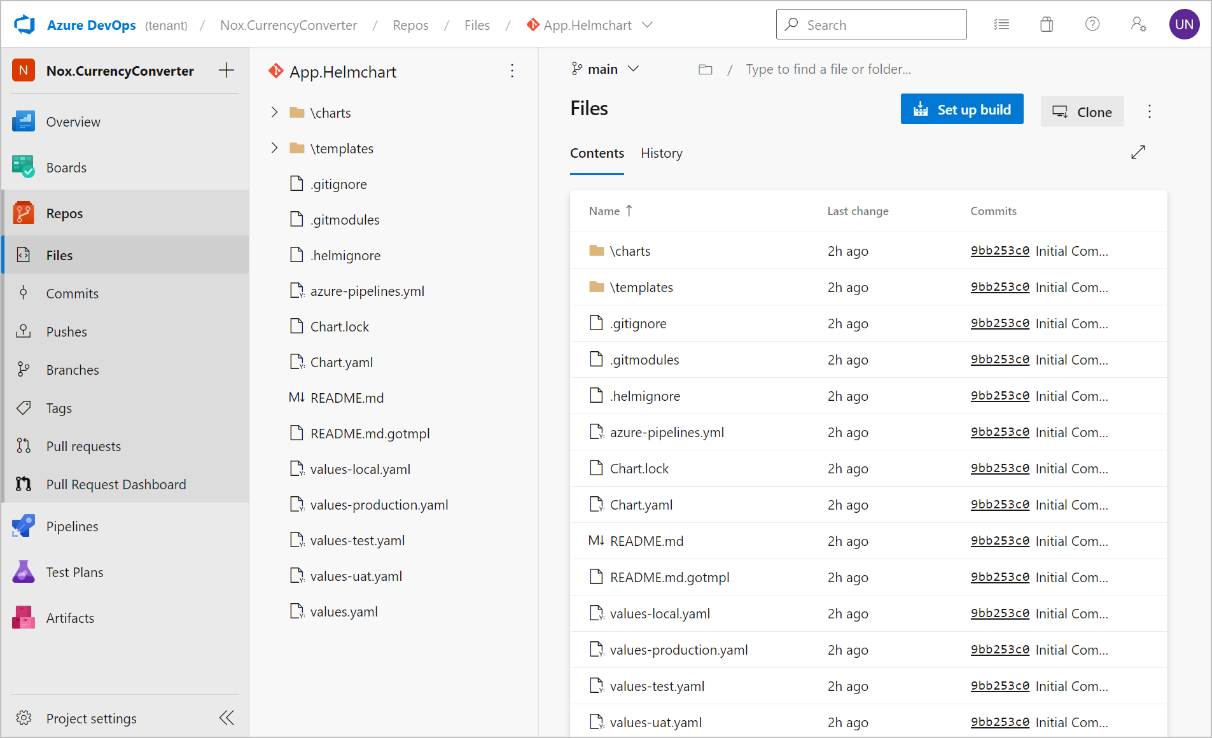Select Commits under Repos

(x=125, y=293)
